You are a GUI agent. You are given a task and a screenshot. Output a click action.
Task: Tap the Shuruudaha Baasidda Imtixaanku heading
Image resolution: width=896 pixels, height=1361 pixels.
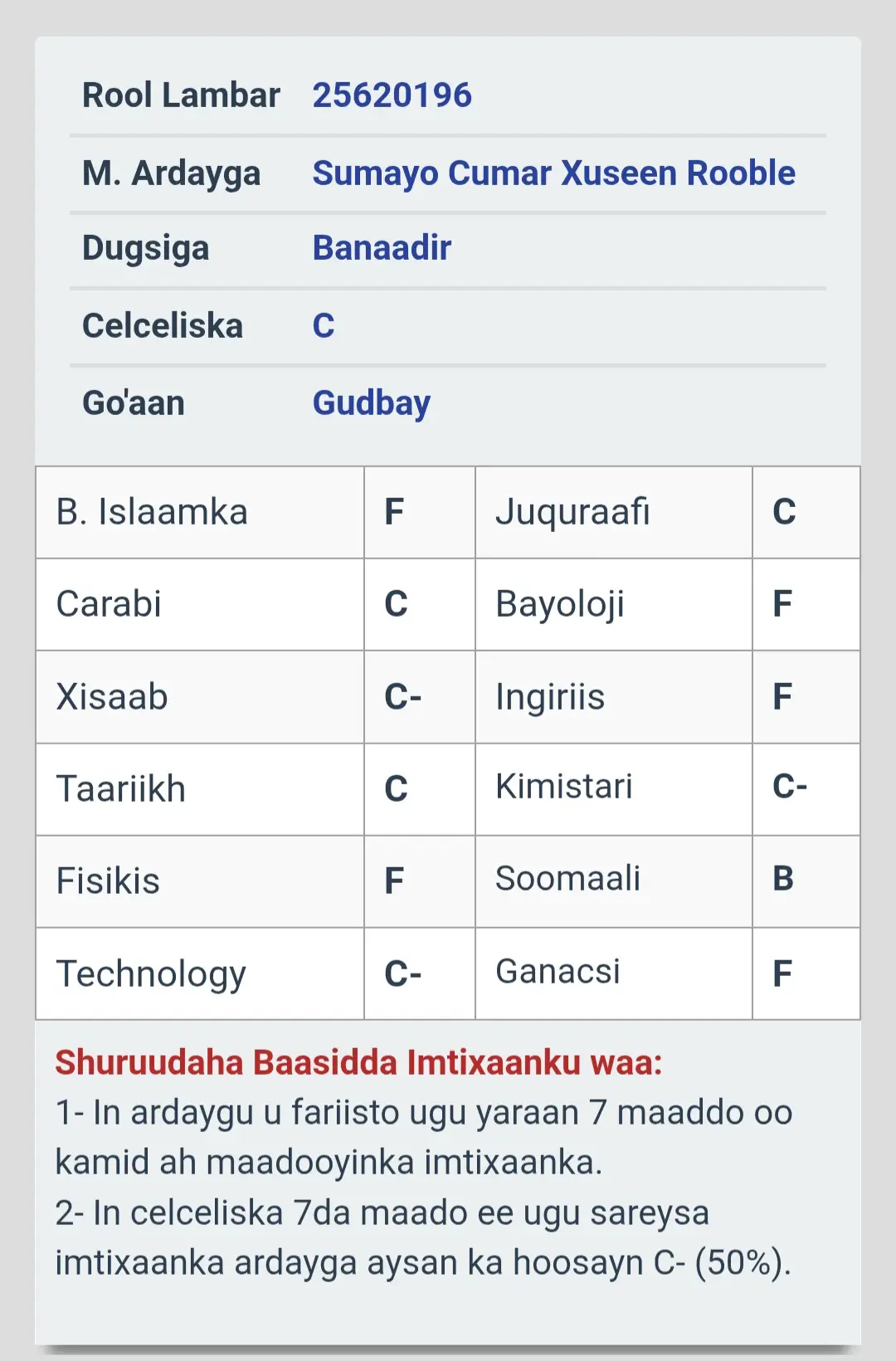pyautogui.click(x=358, y=1062)
